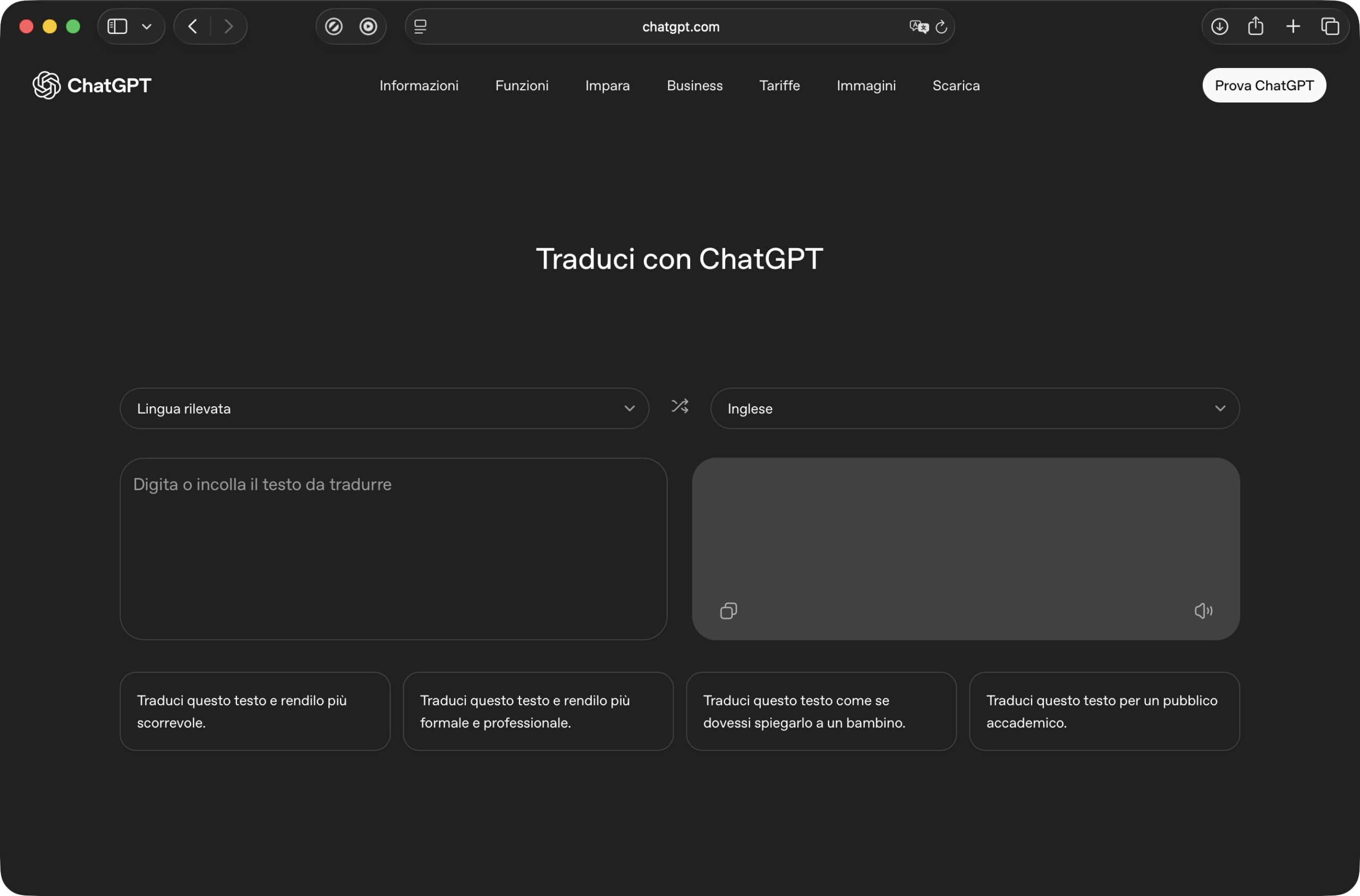Focus the 'Digita o incolla il testo' field
Viewport: 1360px width, 896px height.
393,549
